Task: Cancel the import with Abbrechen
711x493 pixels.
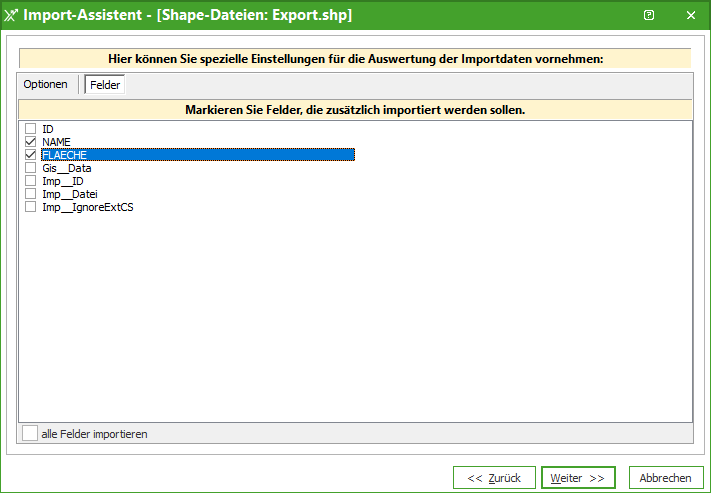Action: click(x=665, y=478)
